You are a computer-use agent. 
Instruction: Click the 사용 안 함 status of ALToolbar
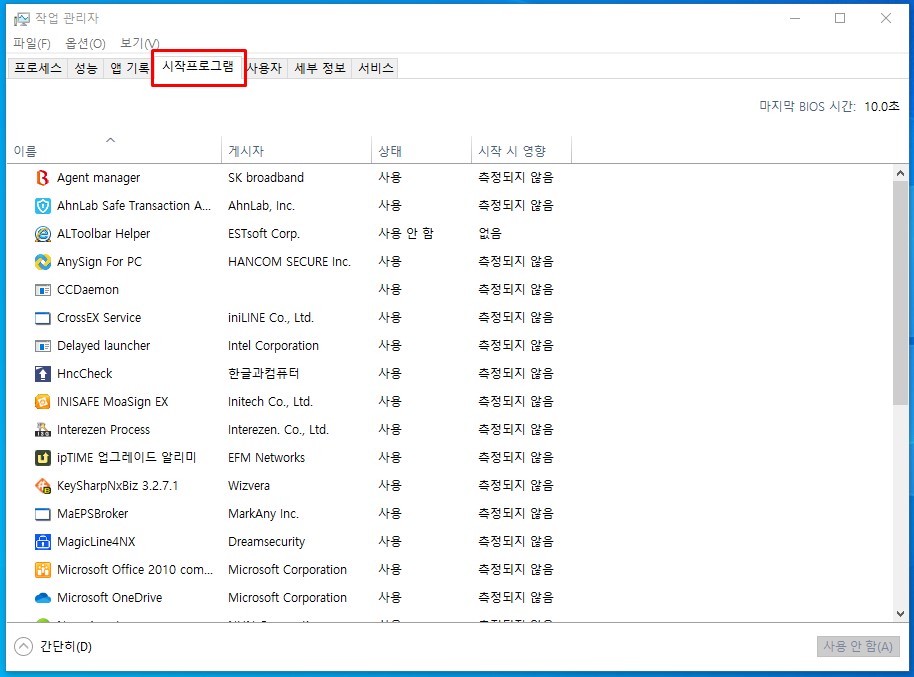[406, 233]
